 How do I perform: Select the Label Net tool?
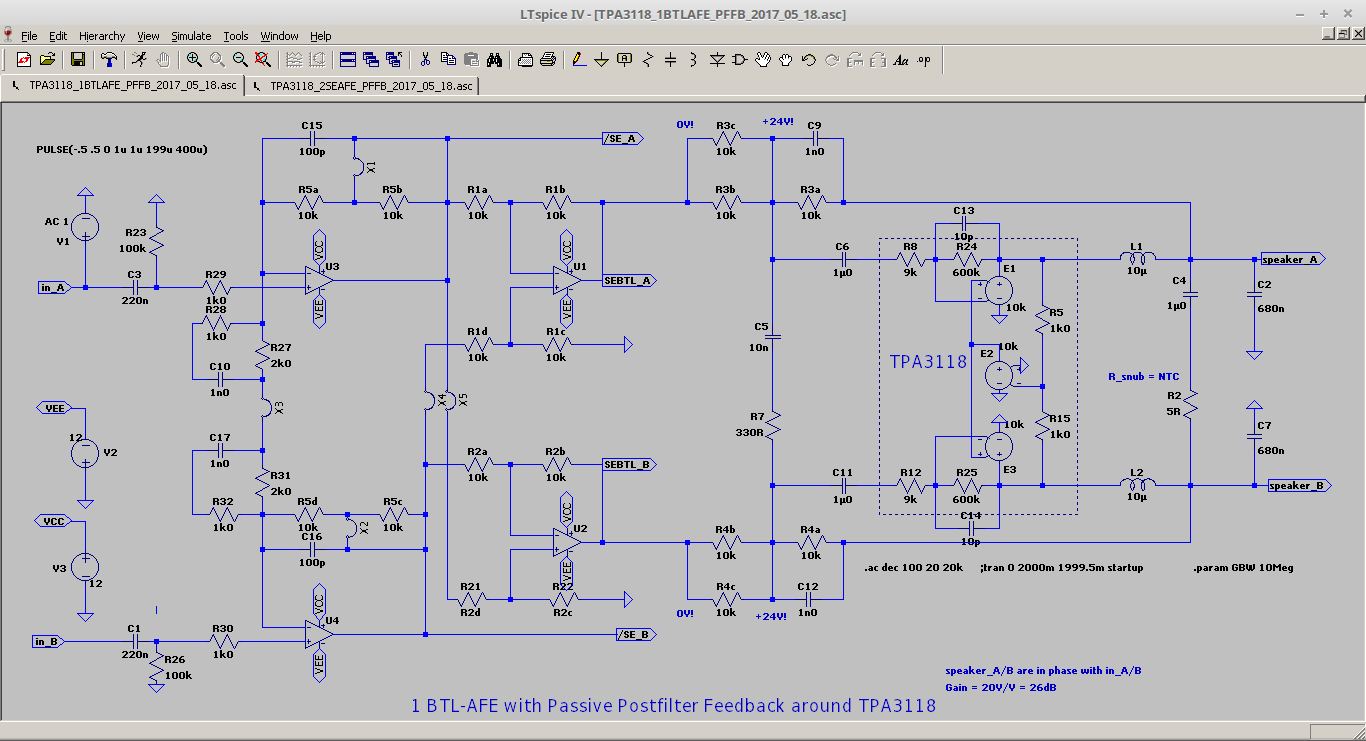tap(625, 60)
